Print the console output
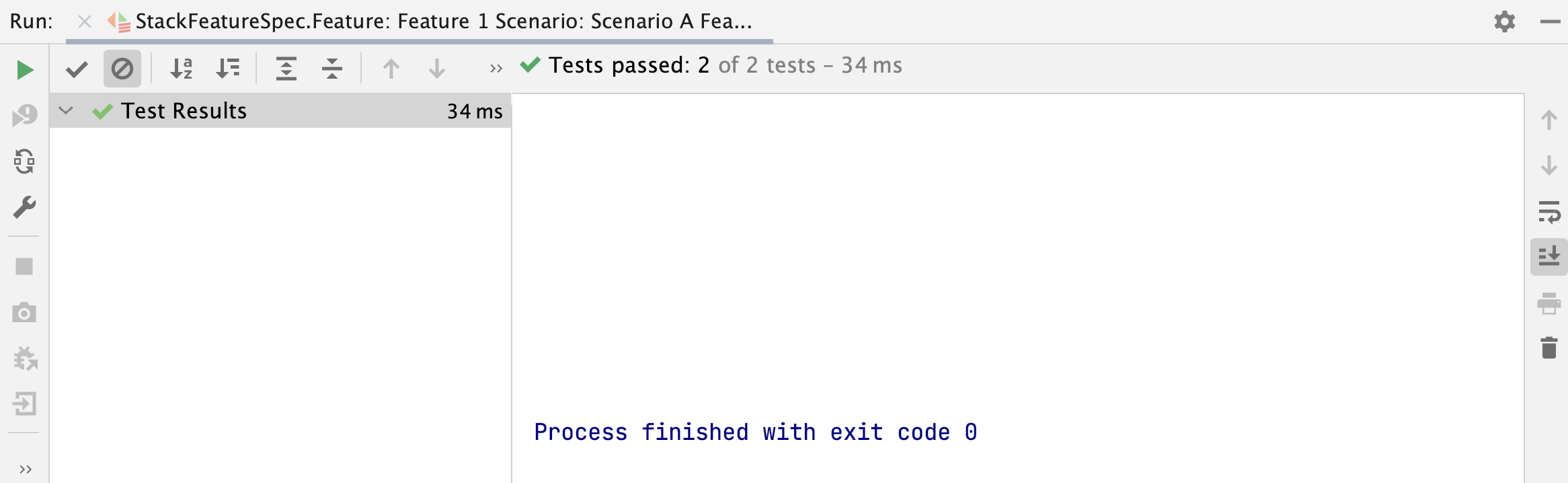The image size is (1568, 483). 1549,303
